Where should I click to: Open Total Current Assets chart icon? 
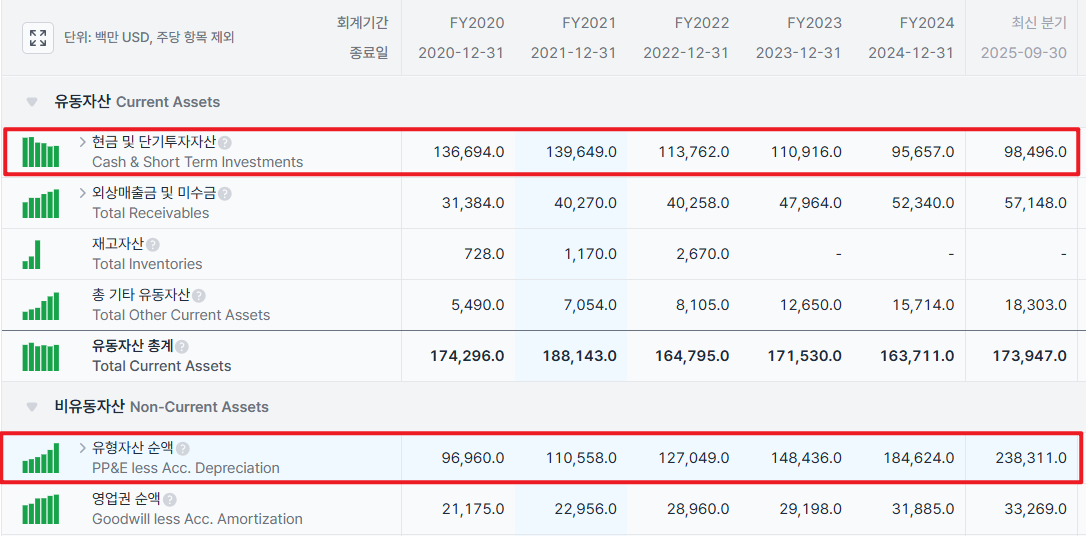[x=40, y=356]
